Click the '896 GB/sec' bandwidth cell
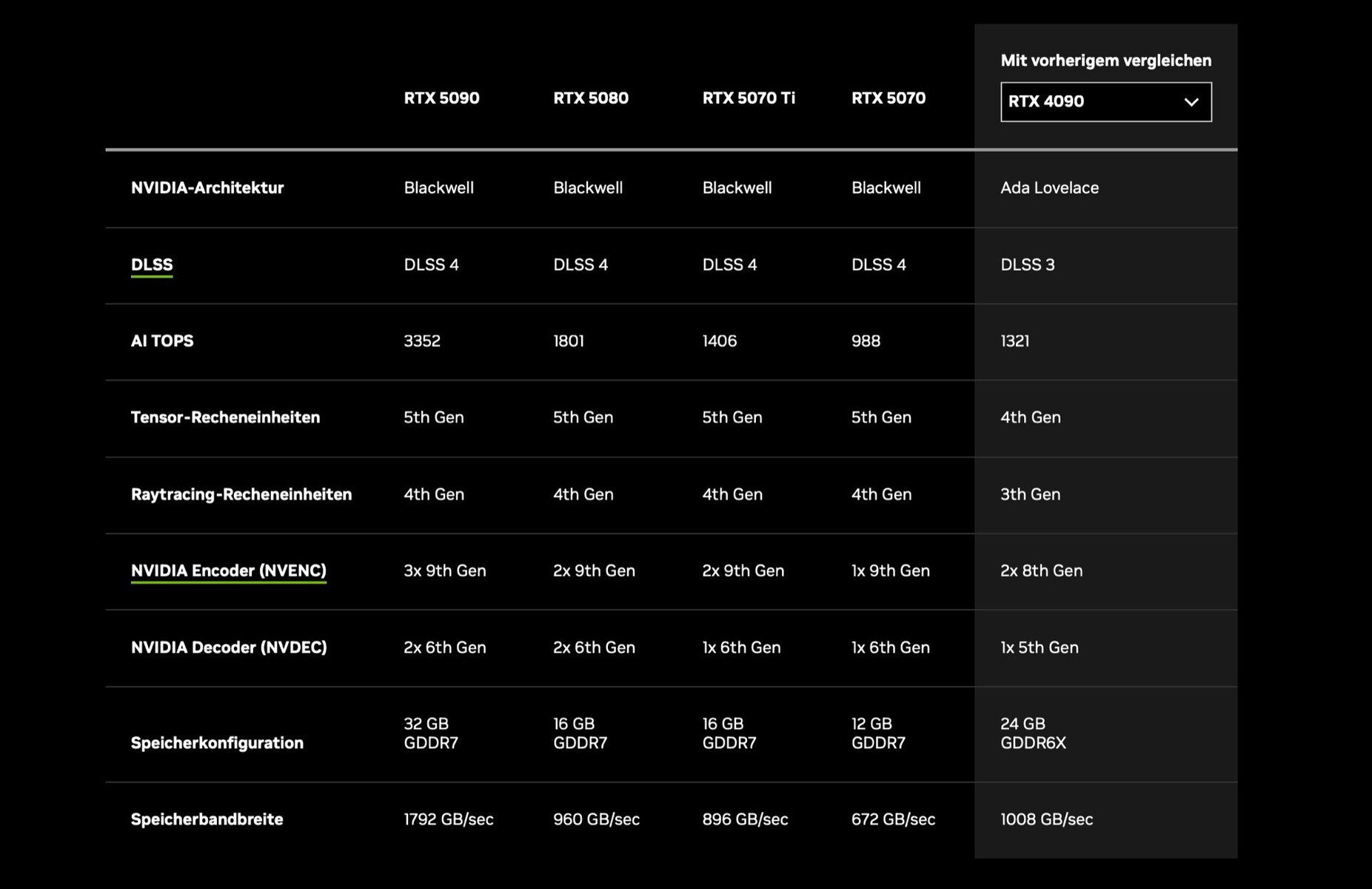Viewport: 1372px width, 889px height. (745, 819)
